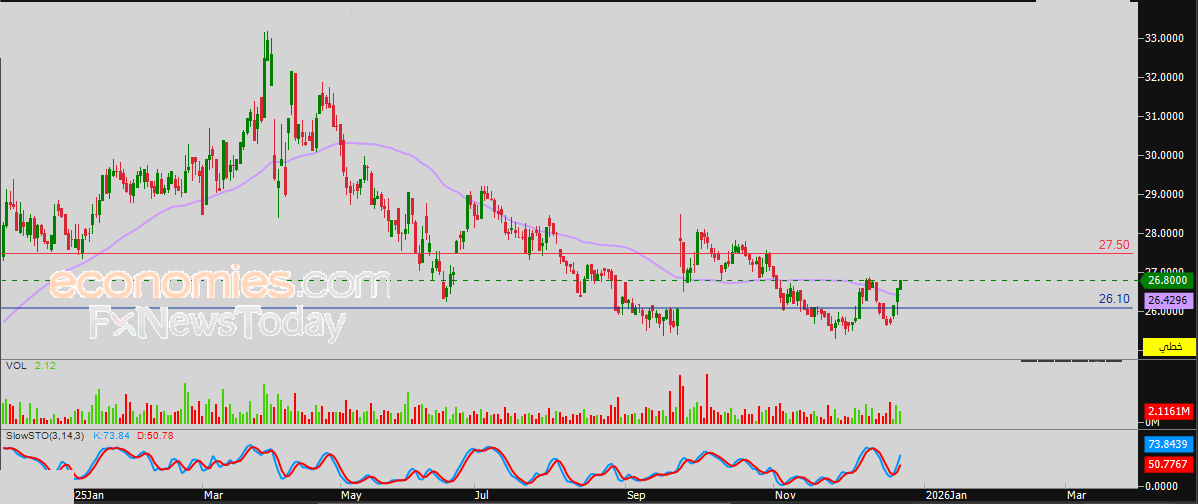Click the dashed pane grip above volume tag

pyautogui.click(x=1071, y=360)
